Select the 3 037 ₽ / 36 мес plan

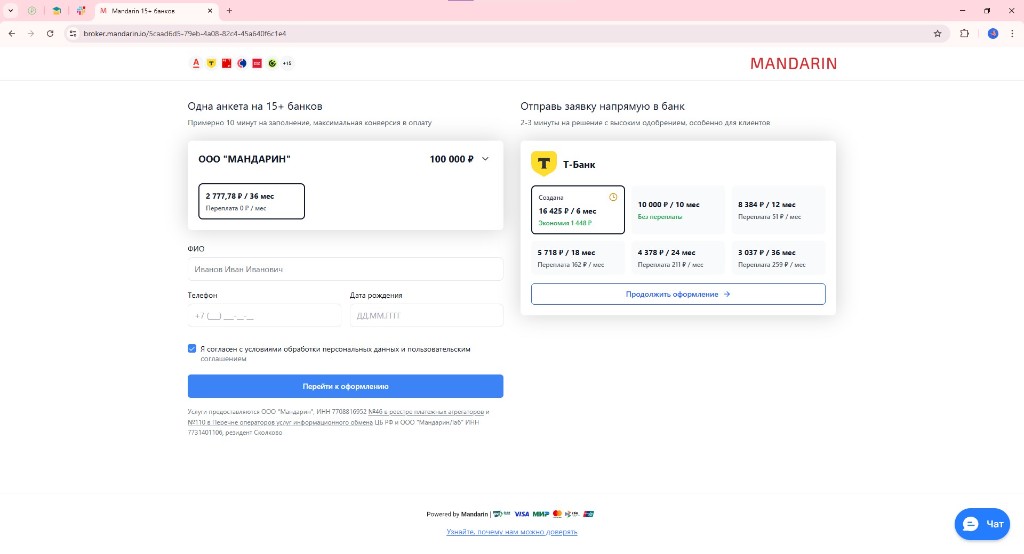(778, 258)
